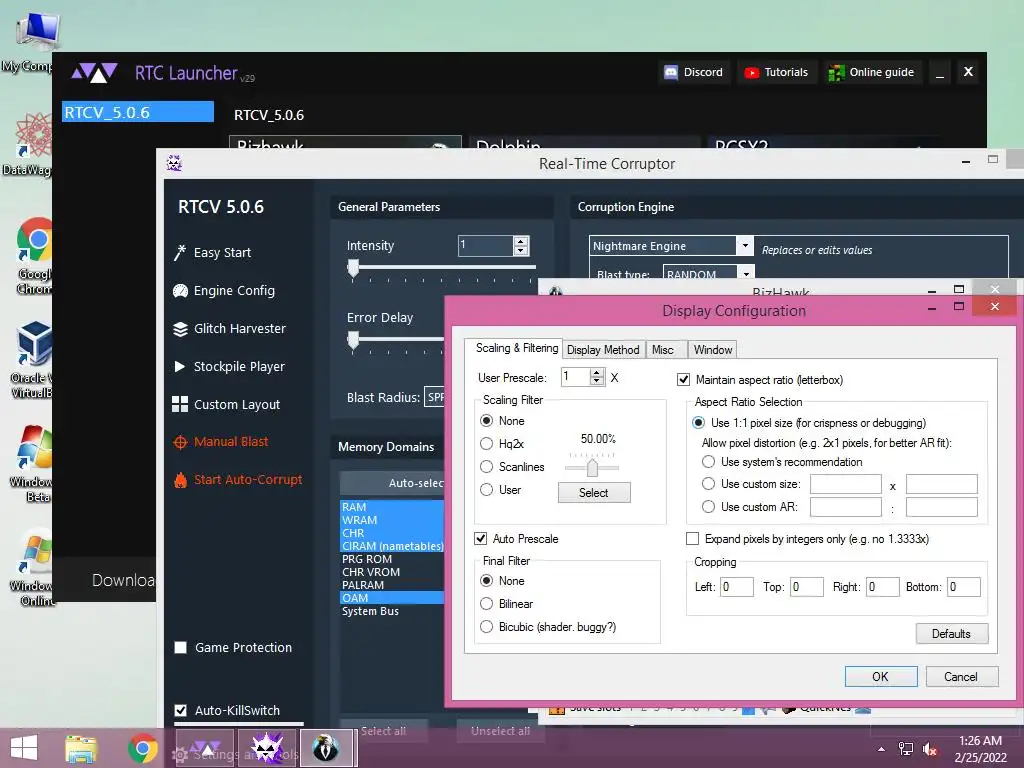Click the Bottom cropping field
The height and width of the screenshot is (768, 1024).
click(x=964, y=587)
